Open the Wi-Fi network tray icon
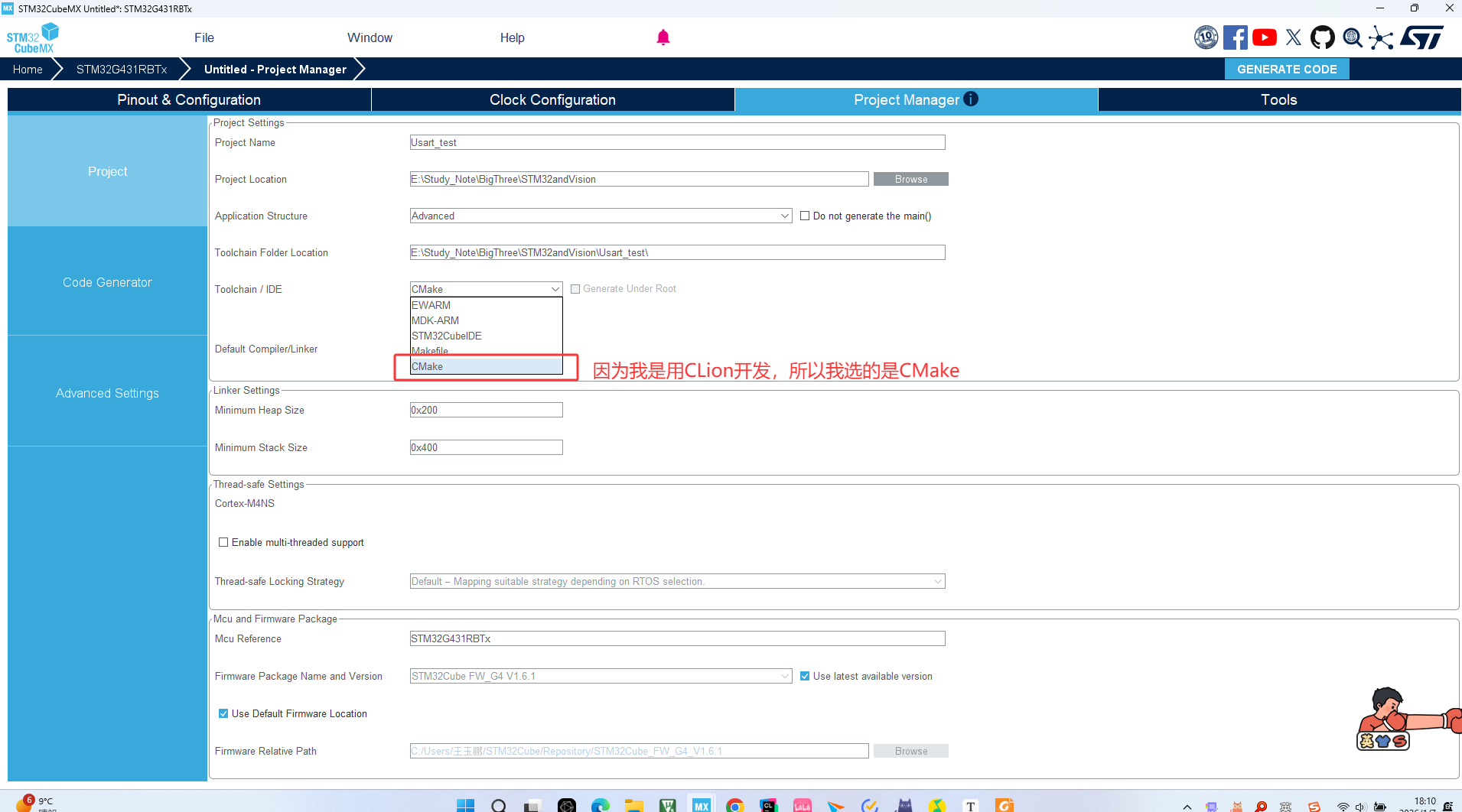Screen dimensions: 1462x812 click(x=1343, y=807)
